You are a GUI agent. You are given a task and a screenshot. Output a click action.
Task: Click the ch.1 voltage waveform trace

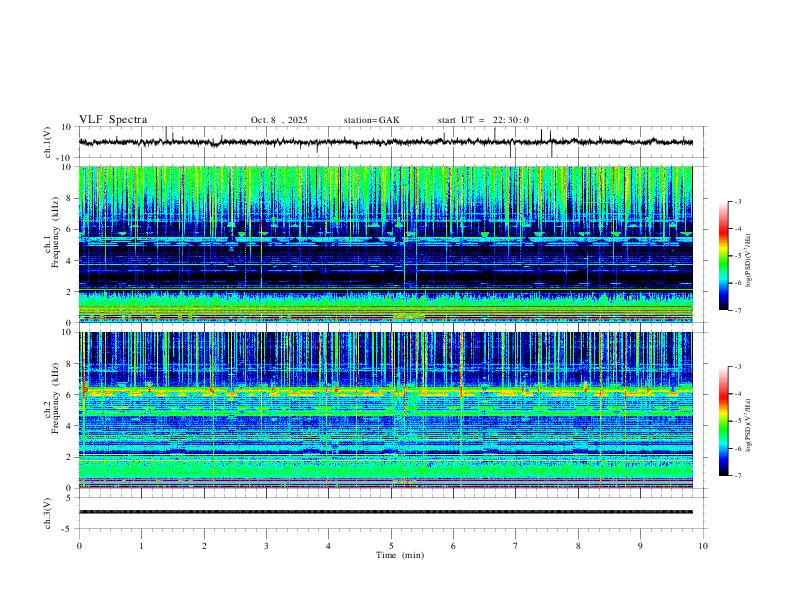click(x=386, y=142)
